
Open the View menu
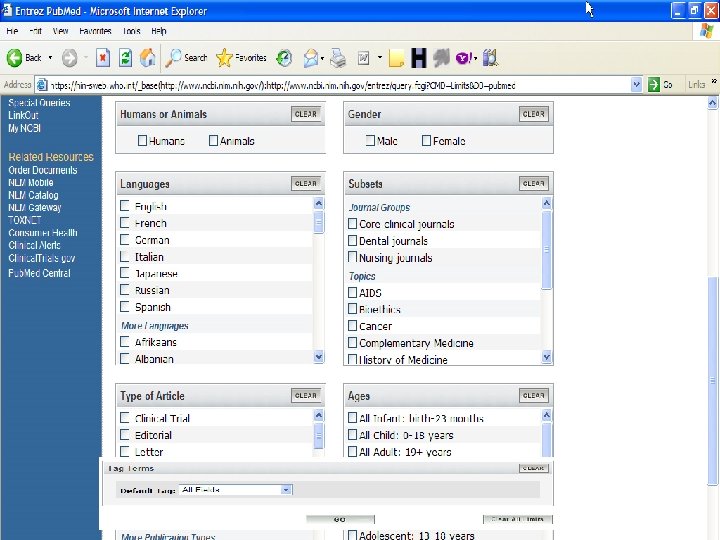coord(60,31)
